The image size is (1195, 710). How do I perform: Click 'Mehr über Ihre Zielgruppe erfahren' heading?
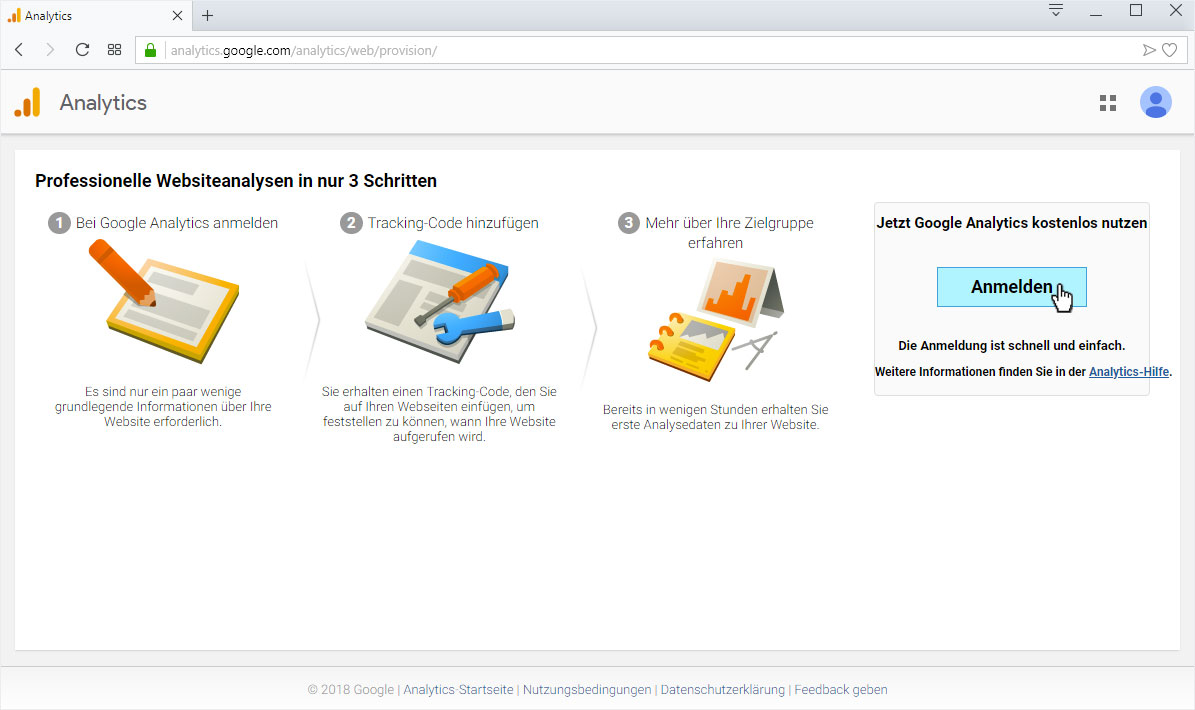tap(729, 233)
